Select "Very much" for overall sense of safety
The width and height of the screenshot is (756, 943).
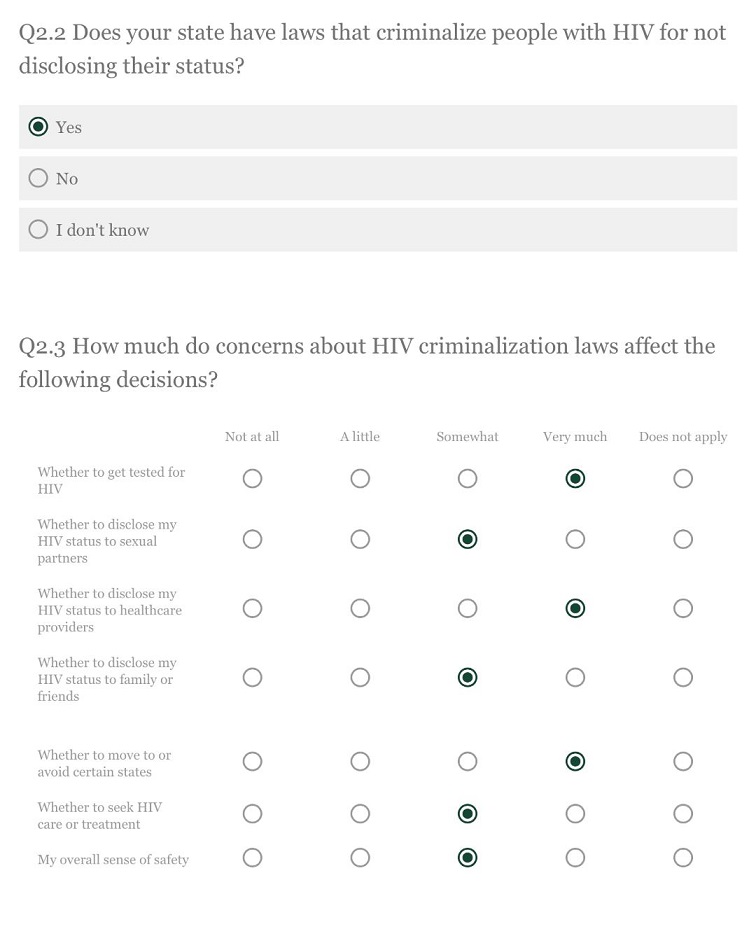pos(575,857)
